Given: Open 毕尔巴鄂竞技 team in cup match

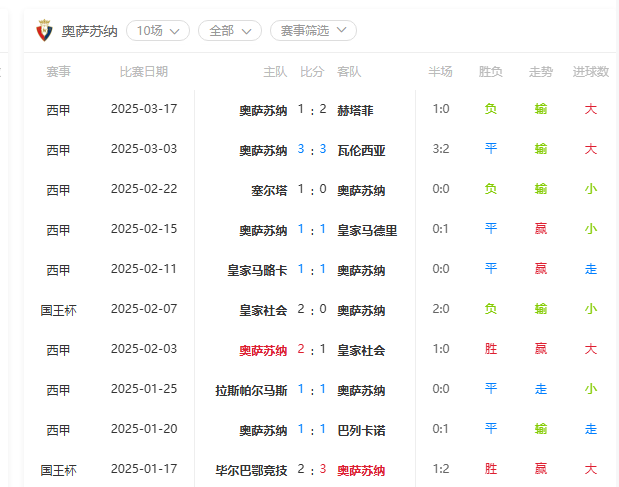Looking at the screenshot, I should (x=251, y=470).
